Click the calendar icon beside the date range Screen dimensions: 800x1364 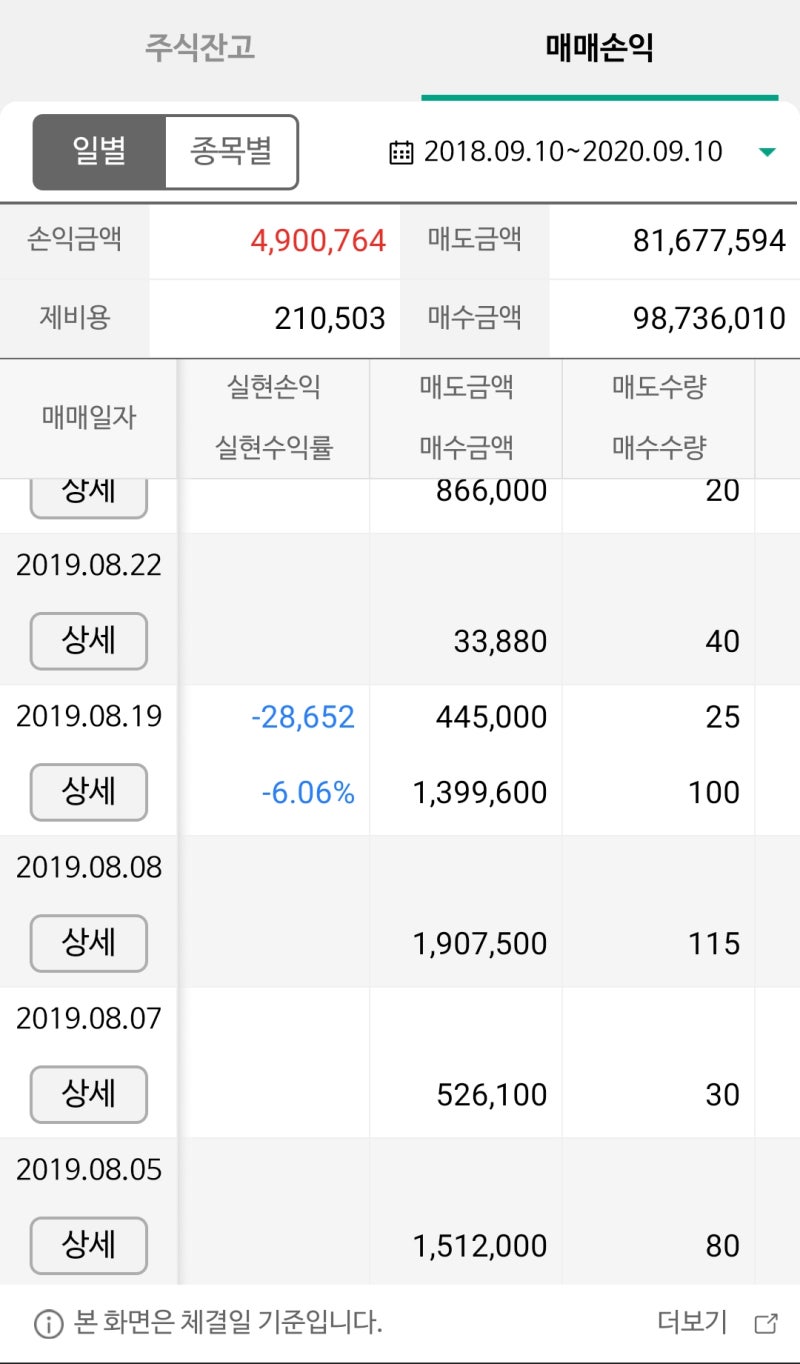tap(399, 151)
